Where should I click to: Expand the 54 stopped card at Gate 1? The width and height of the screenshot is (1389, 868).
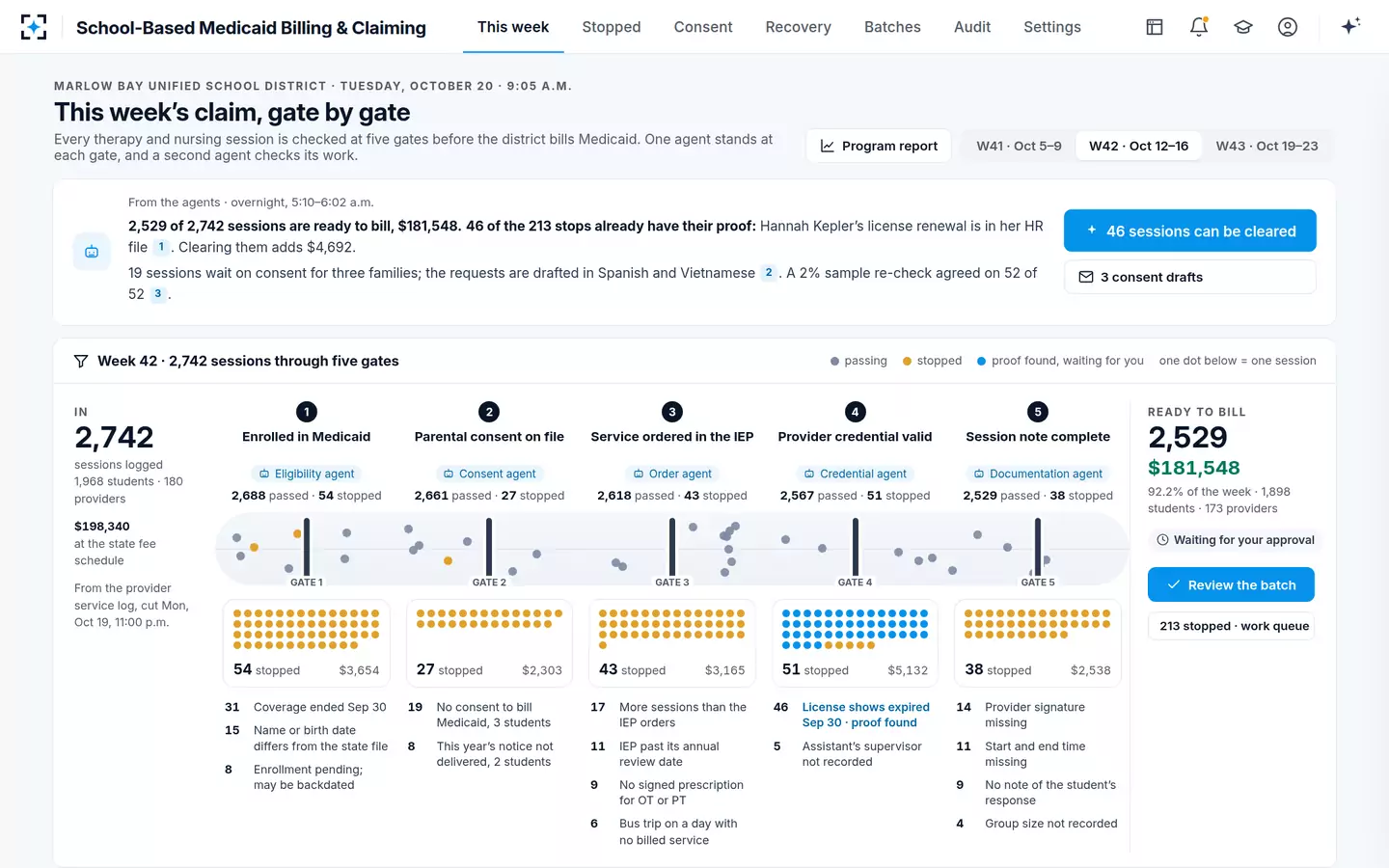click(307, 643)
